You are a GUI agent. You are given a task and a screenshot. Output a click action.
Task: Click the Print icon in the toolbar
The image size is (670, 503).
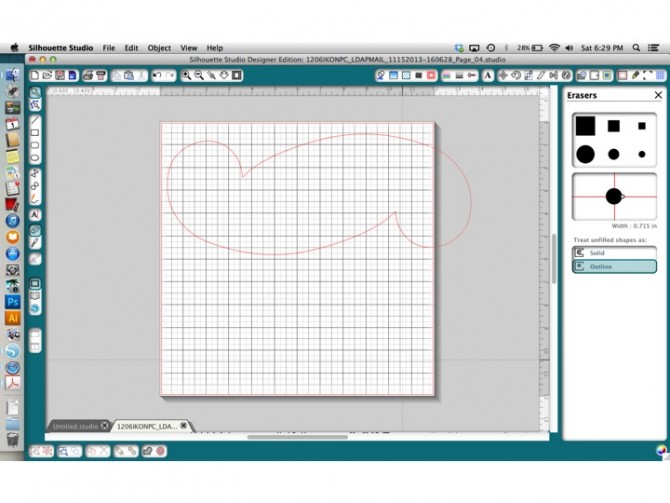[88, 76]
